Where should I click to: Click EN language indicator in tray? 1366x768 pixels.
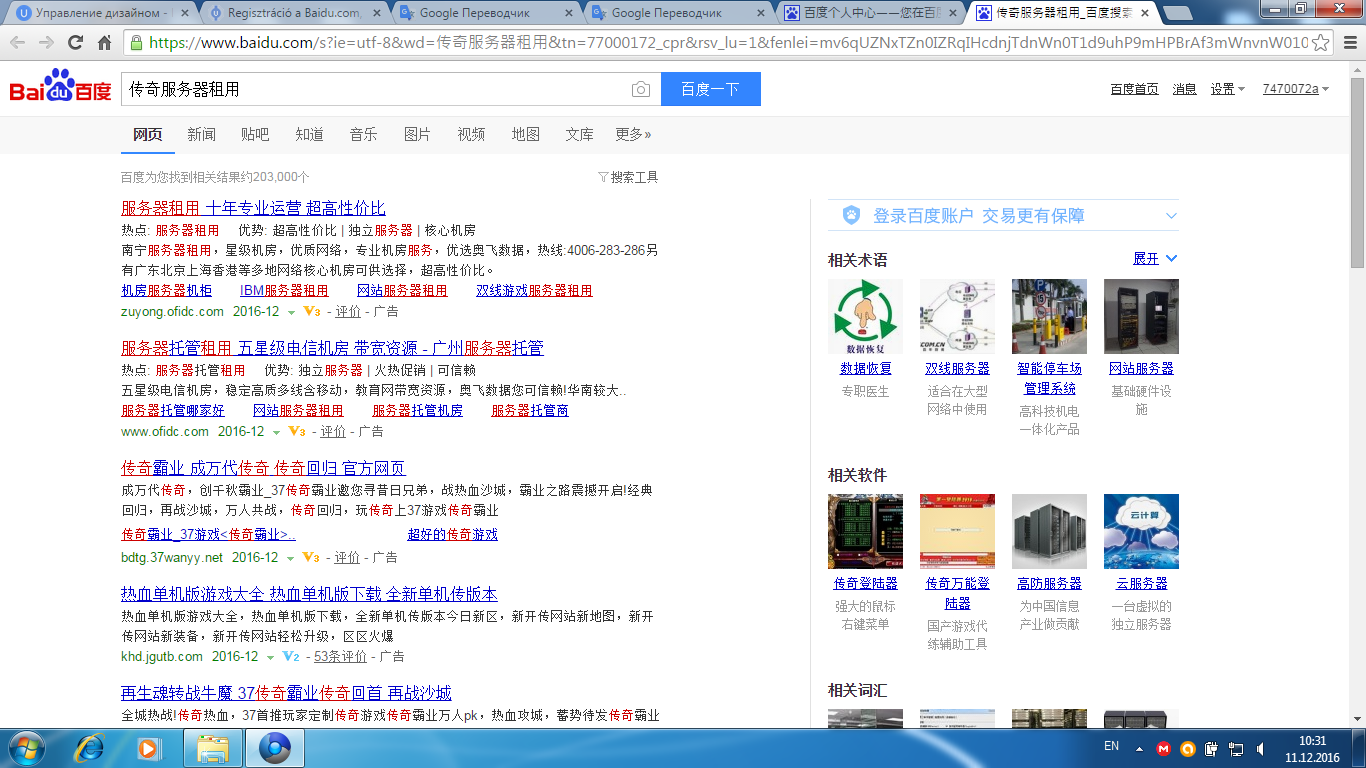click(1111, 746)
